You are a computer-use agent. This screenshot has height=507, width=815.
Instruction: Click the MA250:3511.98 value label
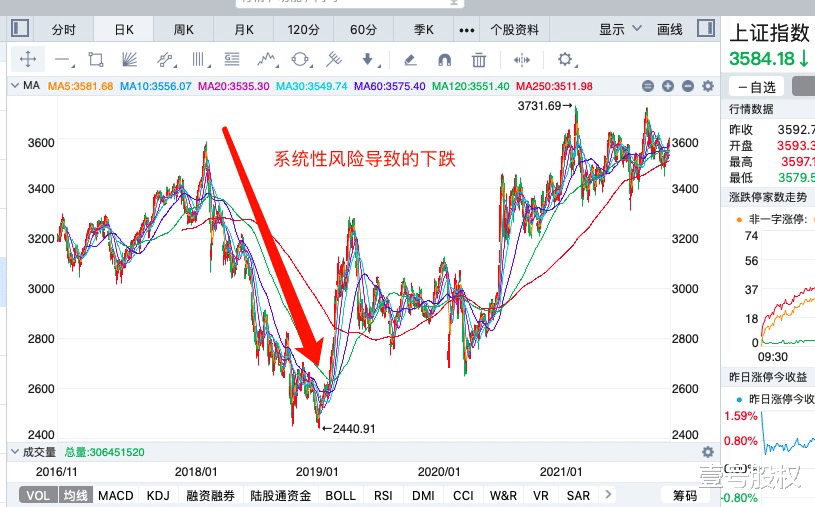(554, 86)
